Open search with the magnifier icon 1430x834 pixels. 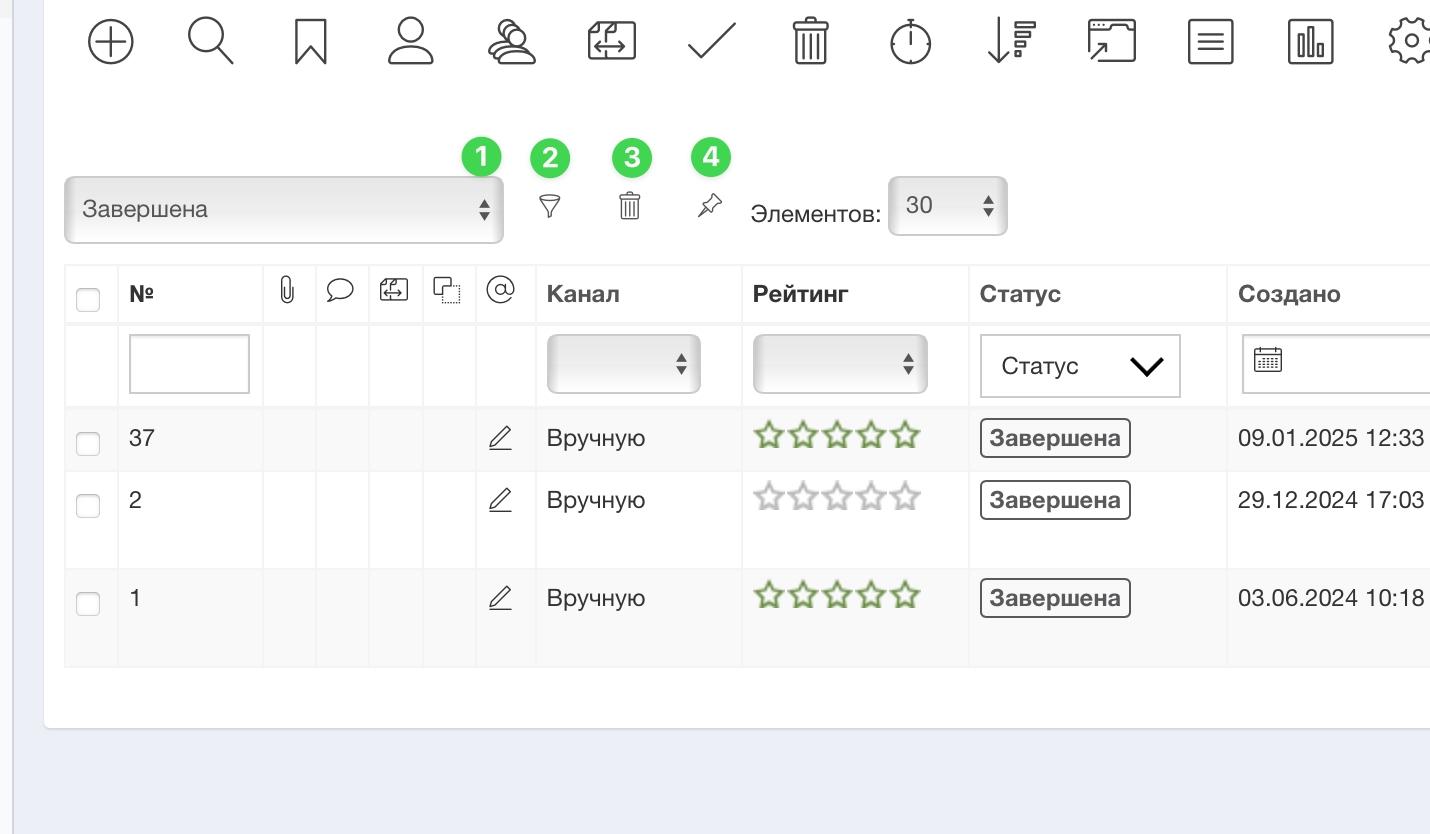[x=210, y=42]
